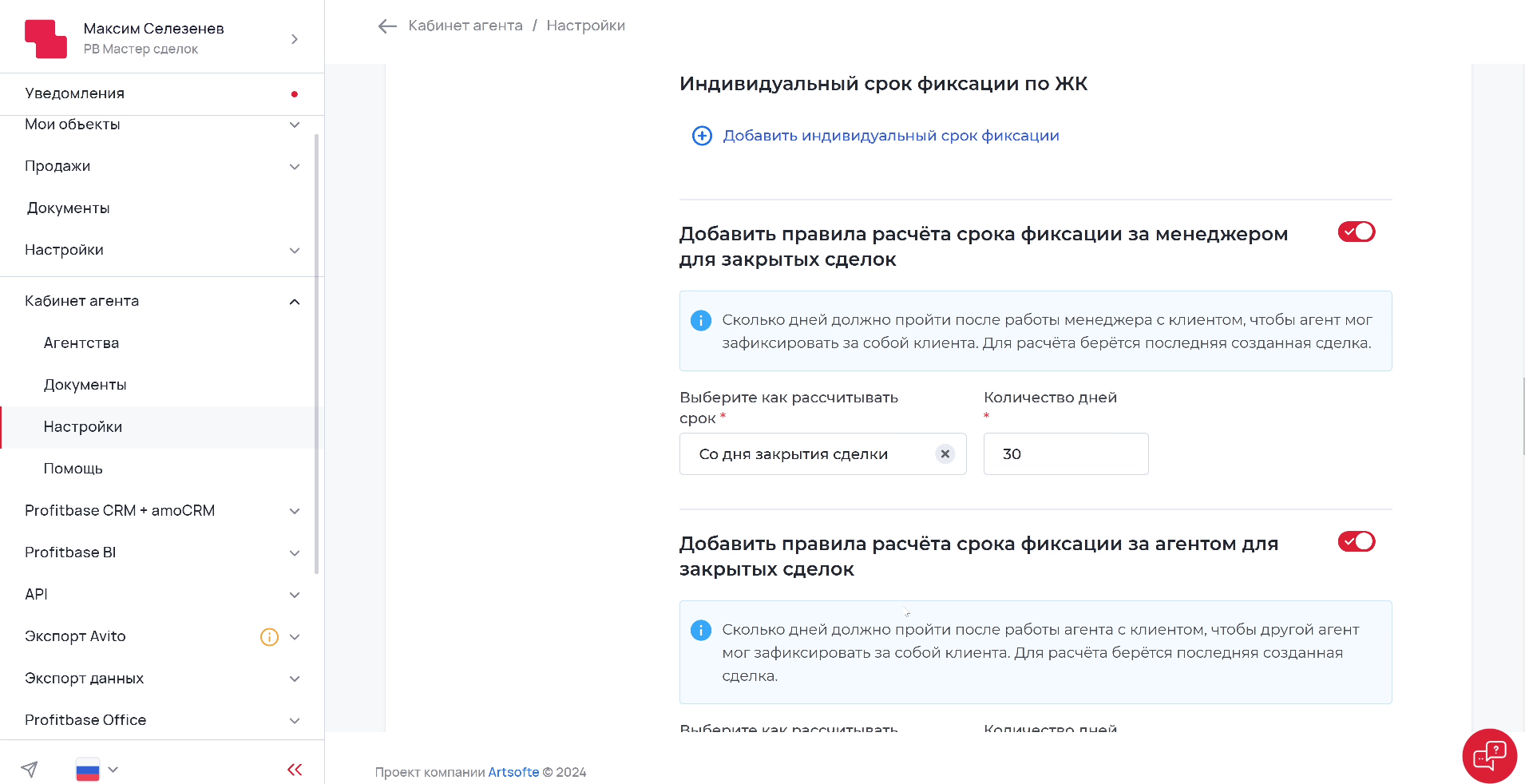This screenshot has width=1525, height=784.
Task: Click the Profitbase red logo icon
Action: [x=46, y=39]
